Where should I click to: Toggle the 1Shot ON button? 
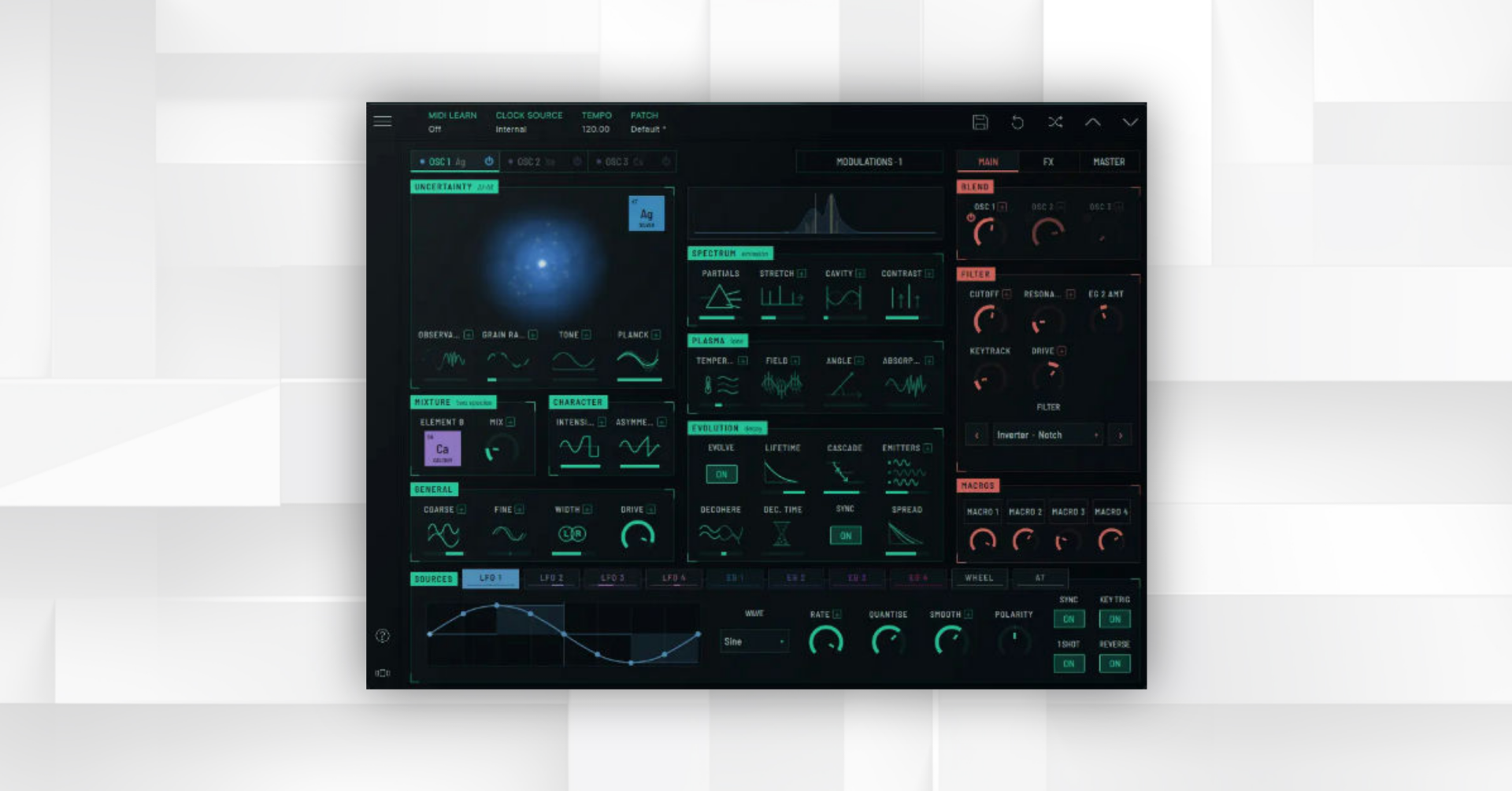(x=1069, y=663)
